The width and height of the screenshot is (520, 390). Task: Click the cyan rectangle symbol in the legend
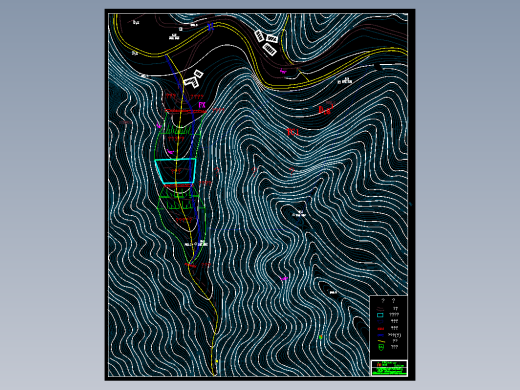(x=380, y=315)
